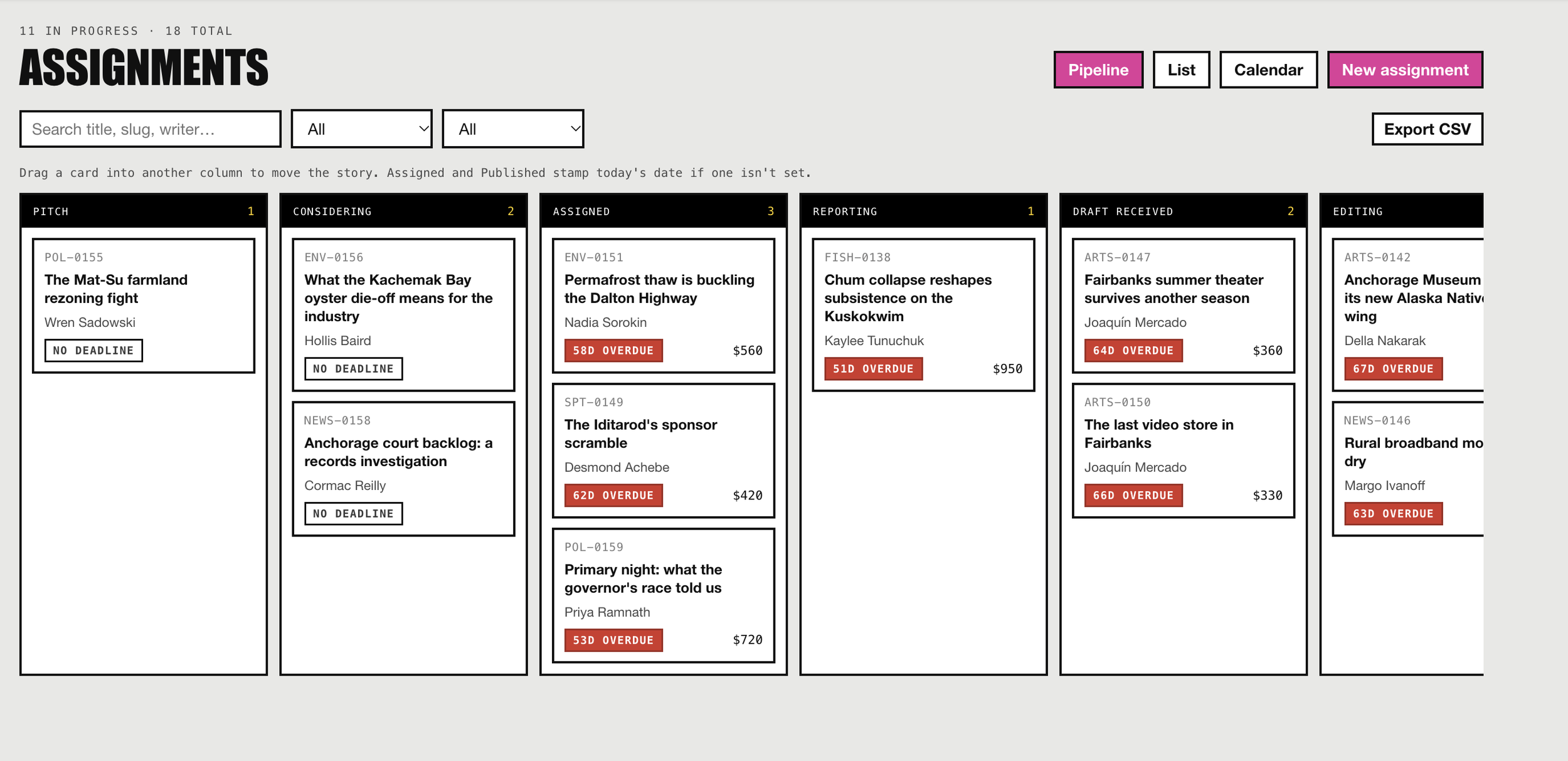
Task: Open the Kachemak Bay oyster die-off card
Action: tap(403, 314)
